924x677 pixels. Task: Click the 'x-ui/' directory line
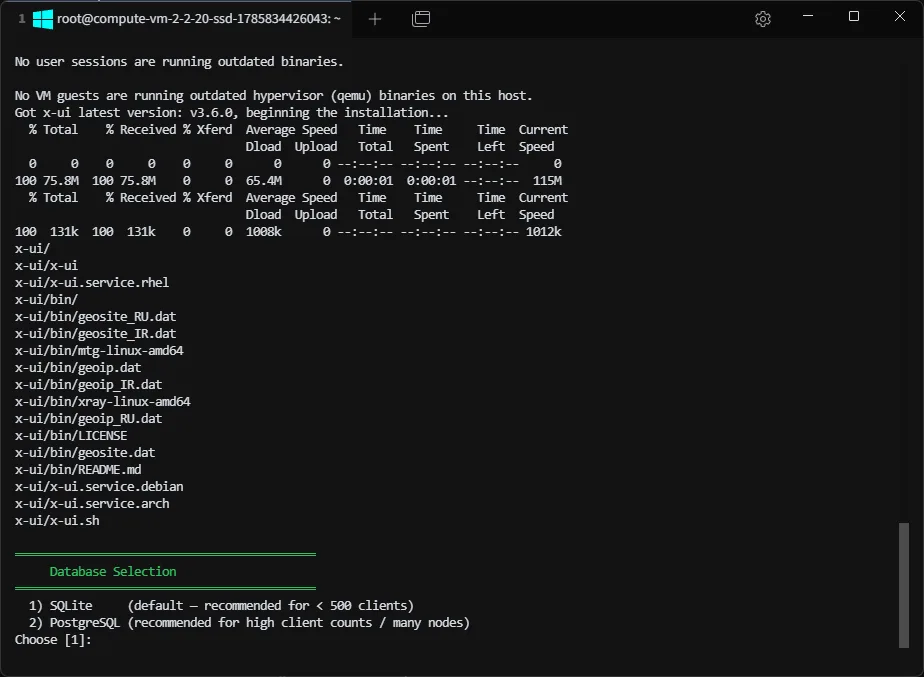32,249
